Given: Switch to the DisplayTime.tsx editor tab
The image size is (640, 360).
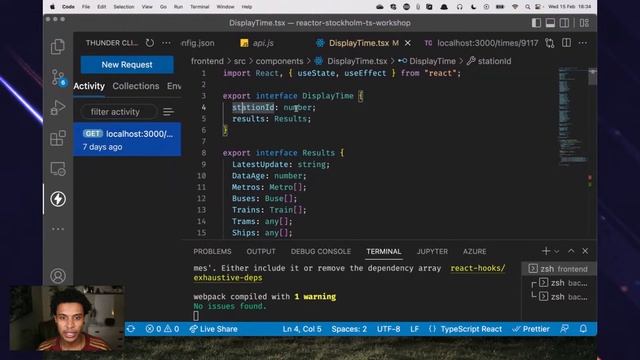Looking at the screenshot, I should point(358,43).
